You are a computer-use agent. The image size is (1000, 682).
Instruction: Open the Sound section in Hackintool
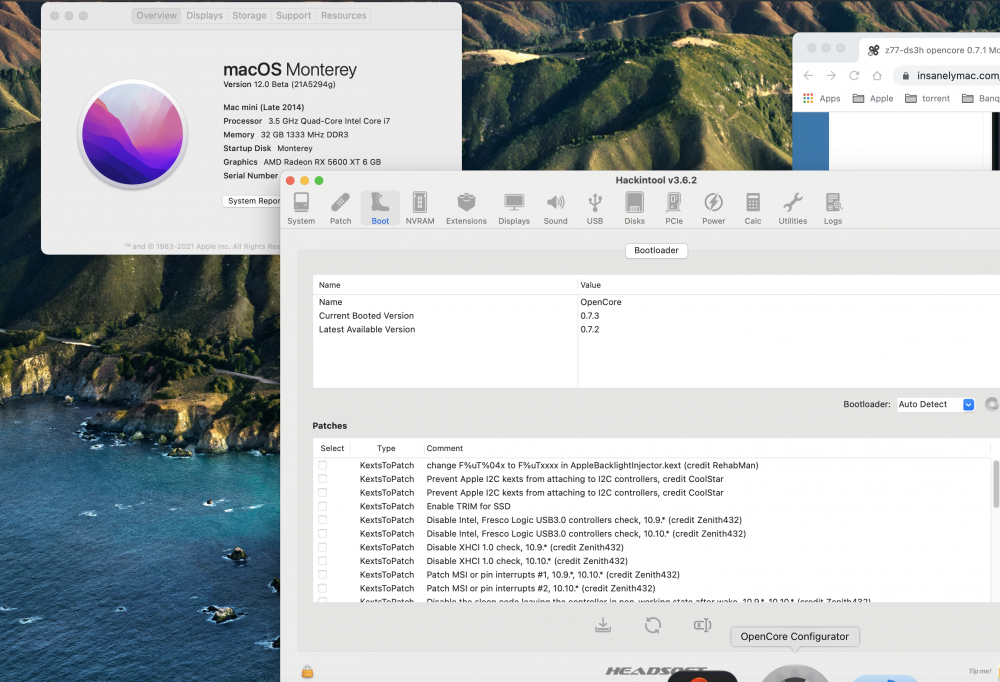(555, 209)
